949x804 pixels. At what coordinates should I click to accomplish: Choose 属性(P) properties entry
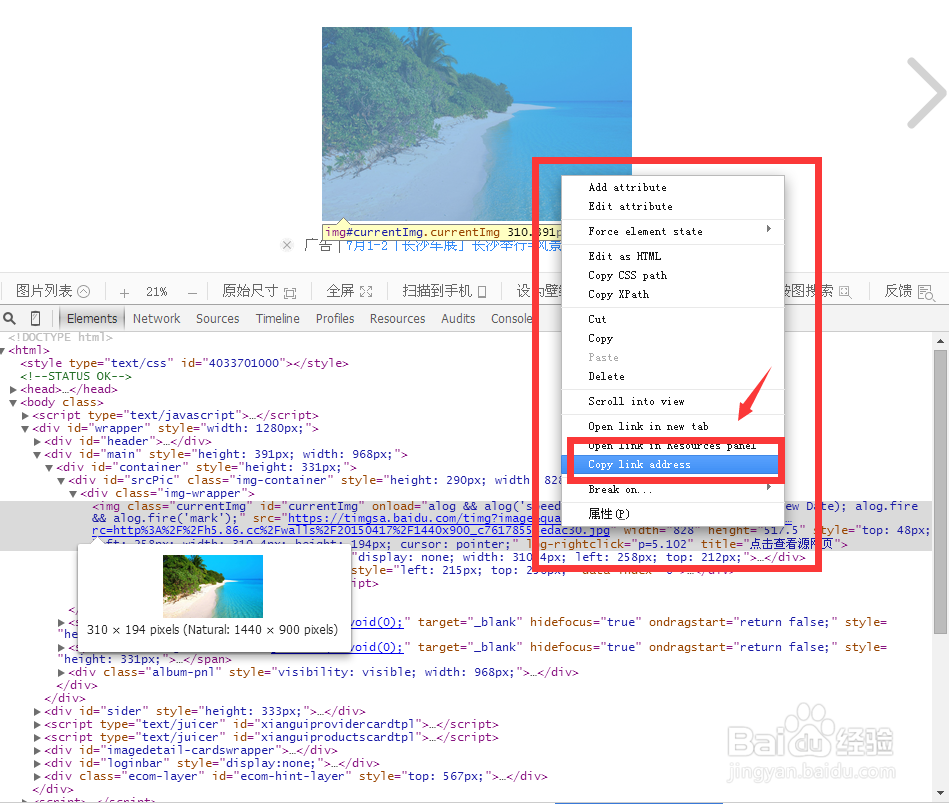tap(673, 514)
